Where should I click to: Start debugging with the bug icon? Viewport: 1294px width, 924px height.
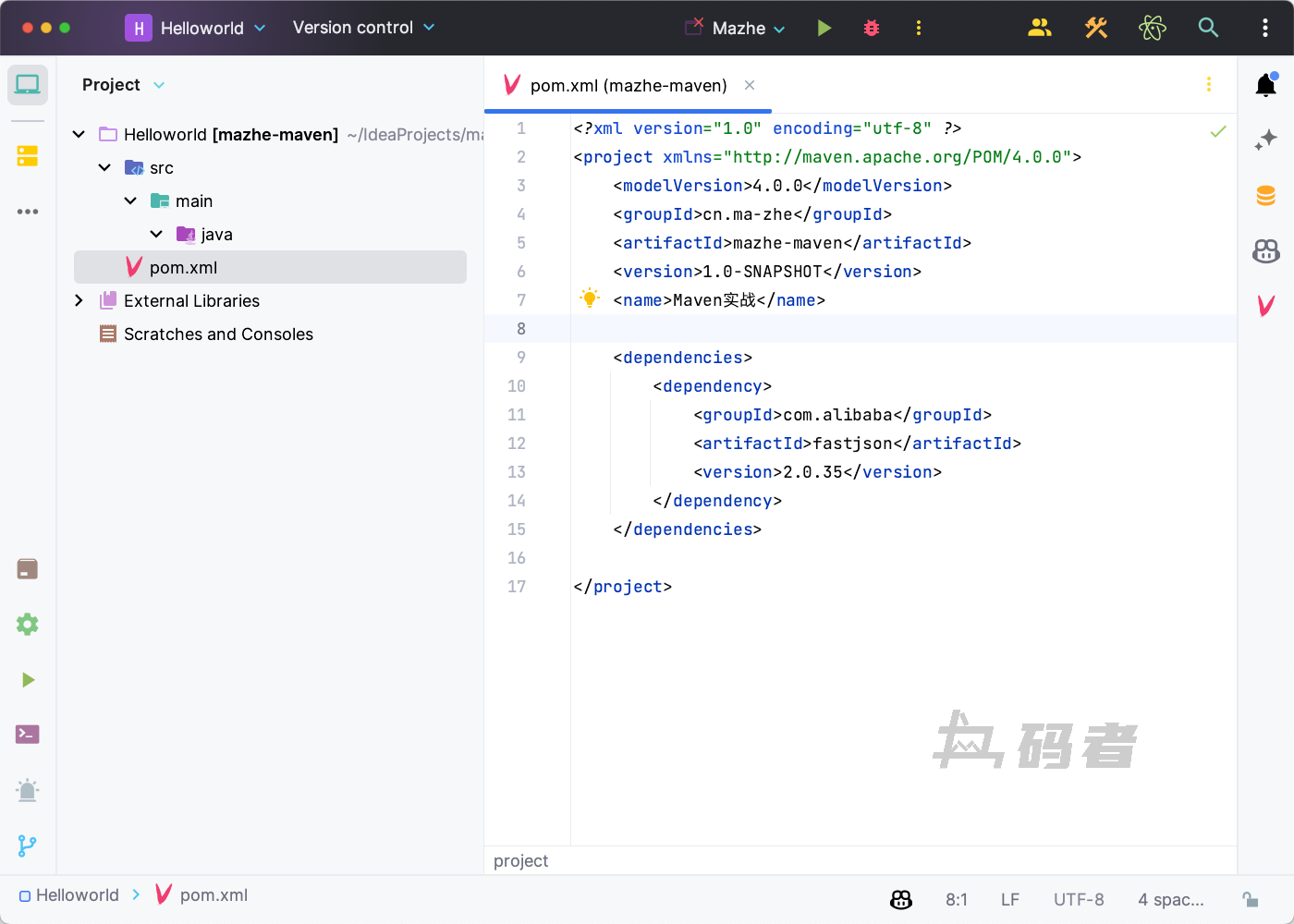(x=871, y=28)
